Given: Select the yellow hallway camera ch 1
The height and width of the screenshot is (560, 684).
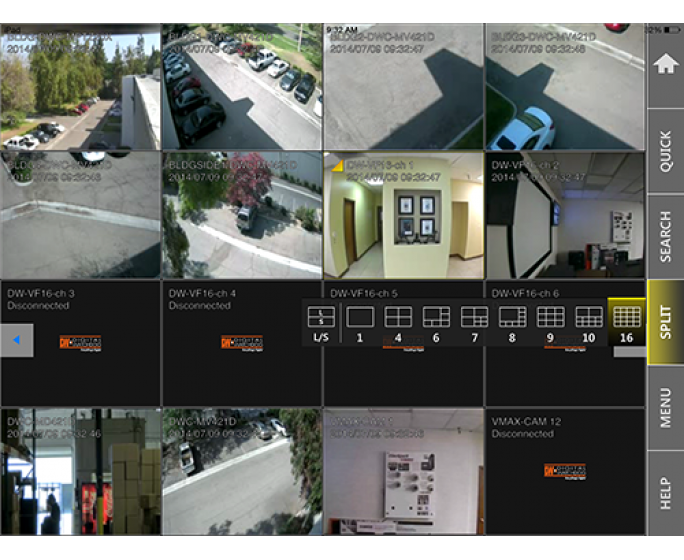Looking at the screenshot, I should pyautogui.click(x=404, y=215).
